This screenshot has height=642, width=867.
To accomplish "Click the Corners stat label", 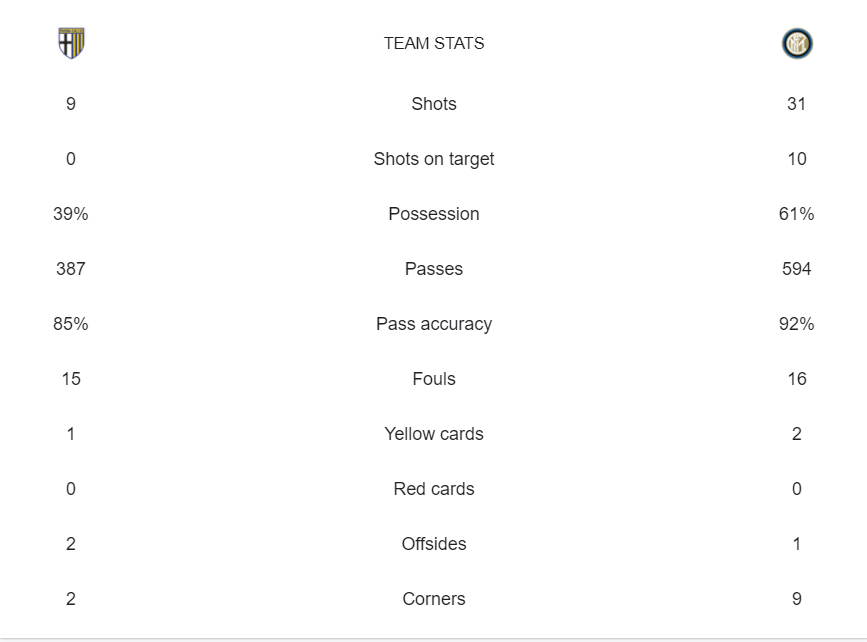I will pyautogui.click(x=434, y=599).
